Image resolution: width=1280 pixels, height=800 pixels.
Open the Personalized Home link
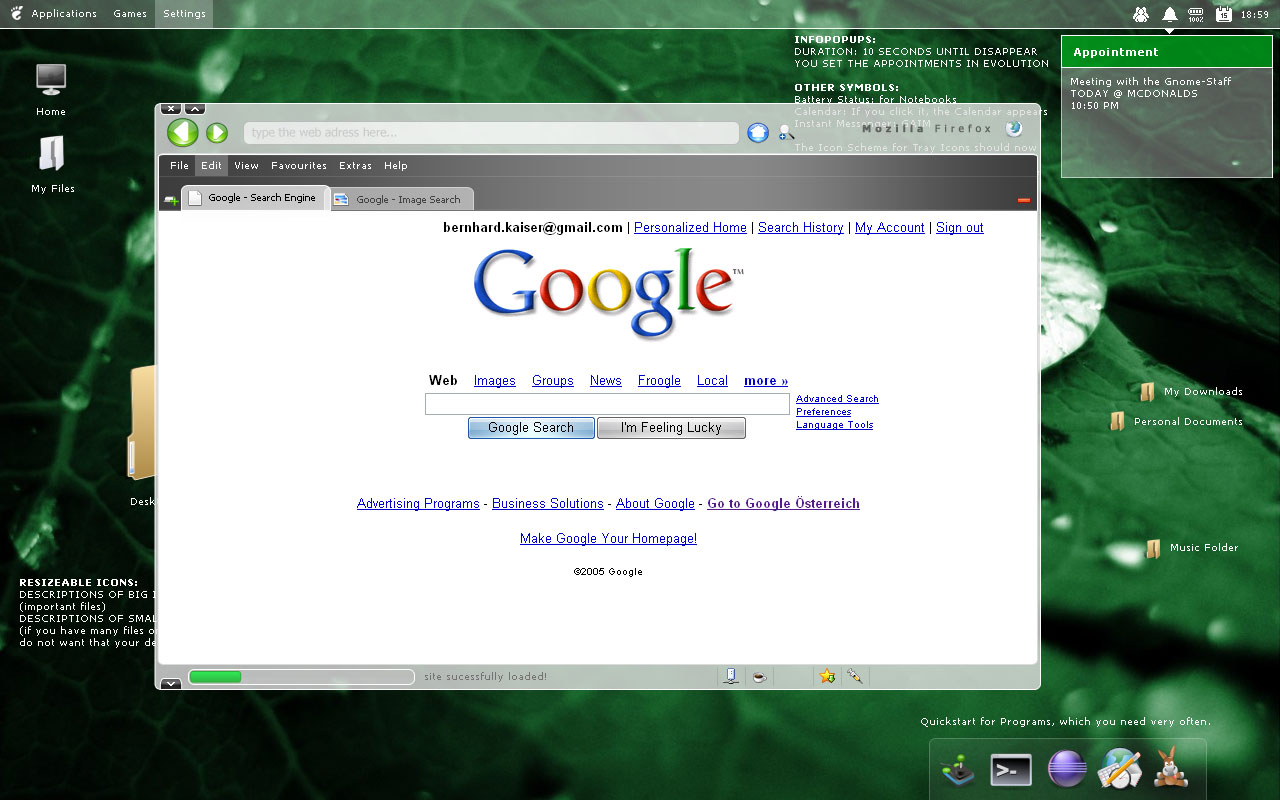click(x=690, y=228)
